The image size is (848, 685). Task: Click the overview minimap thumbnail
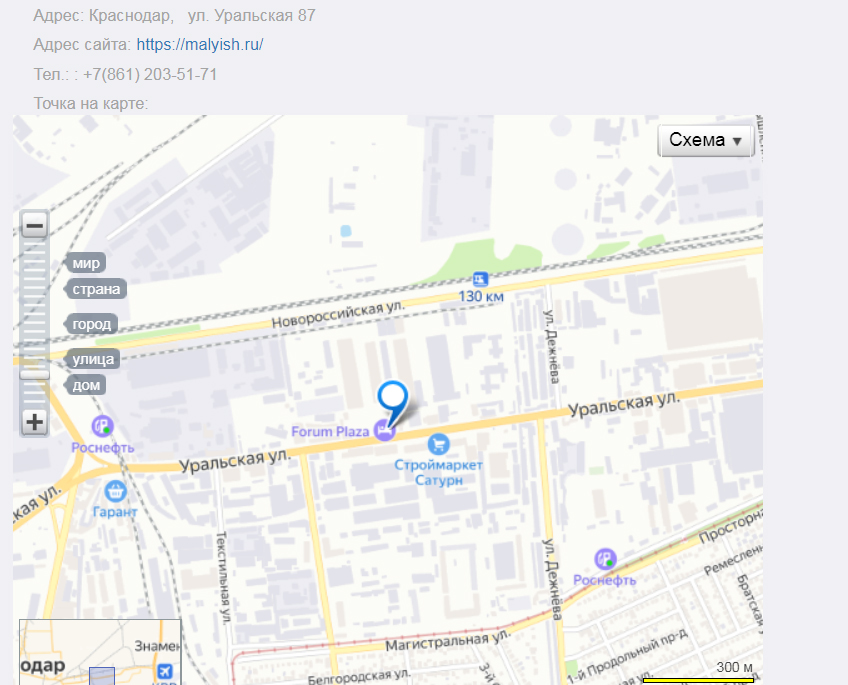coord(100,652)
